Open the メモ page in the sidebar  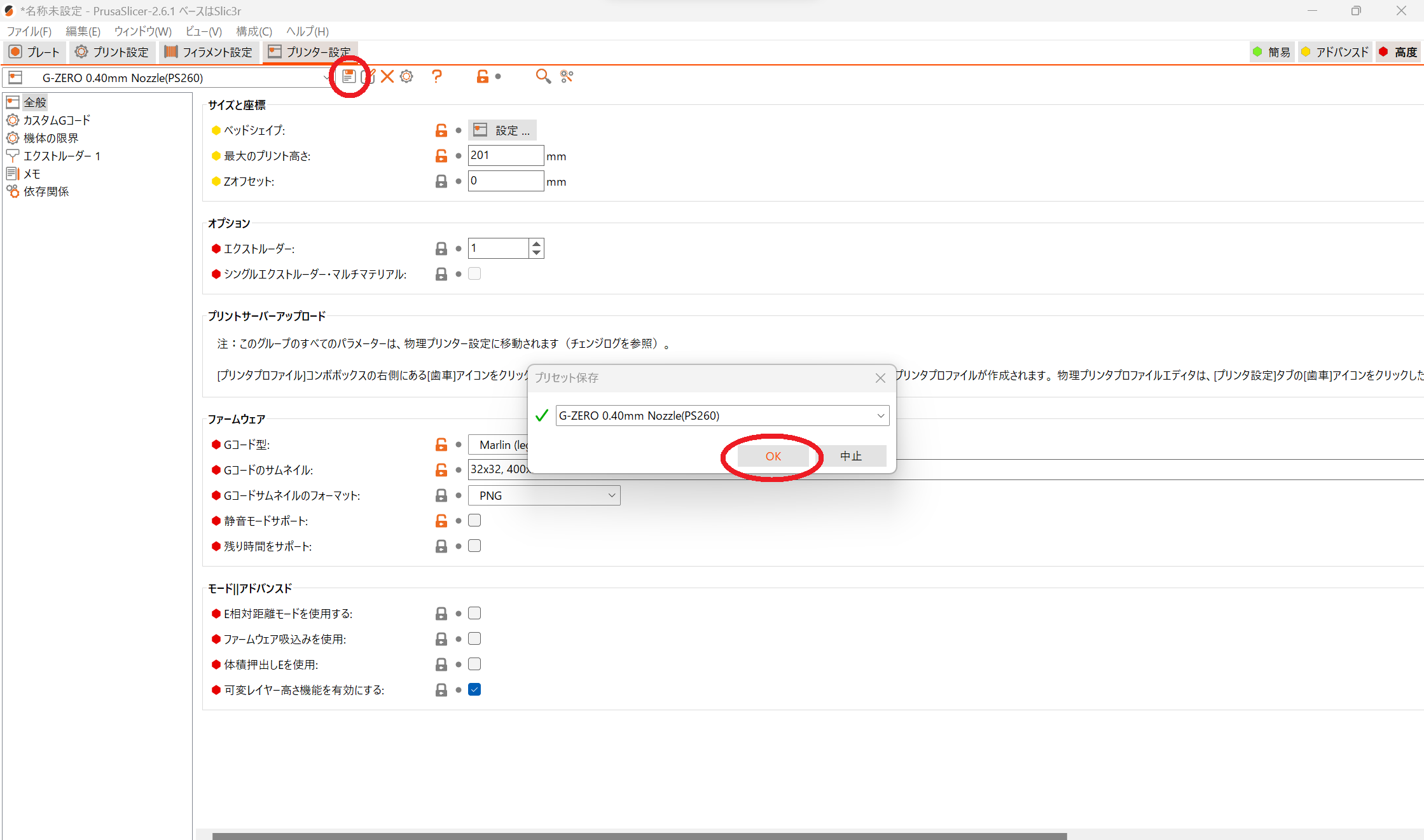[x=32, y=174]
